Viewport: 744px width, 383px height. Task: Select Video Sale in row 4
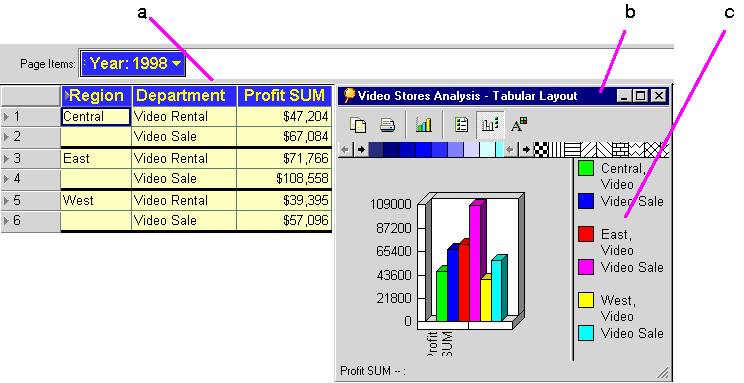184,178
